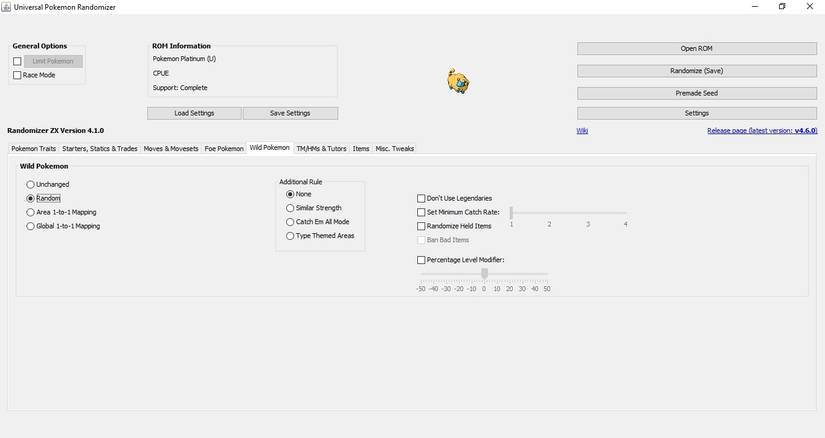Click the Open ROM button
This screenshot has height=438, width=825.
pos(697,48)
